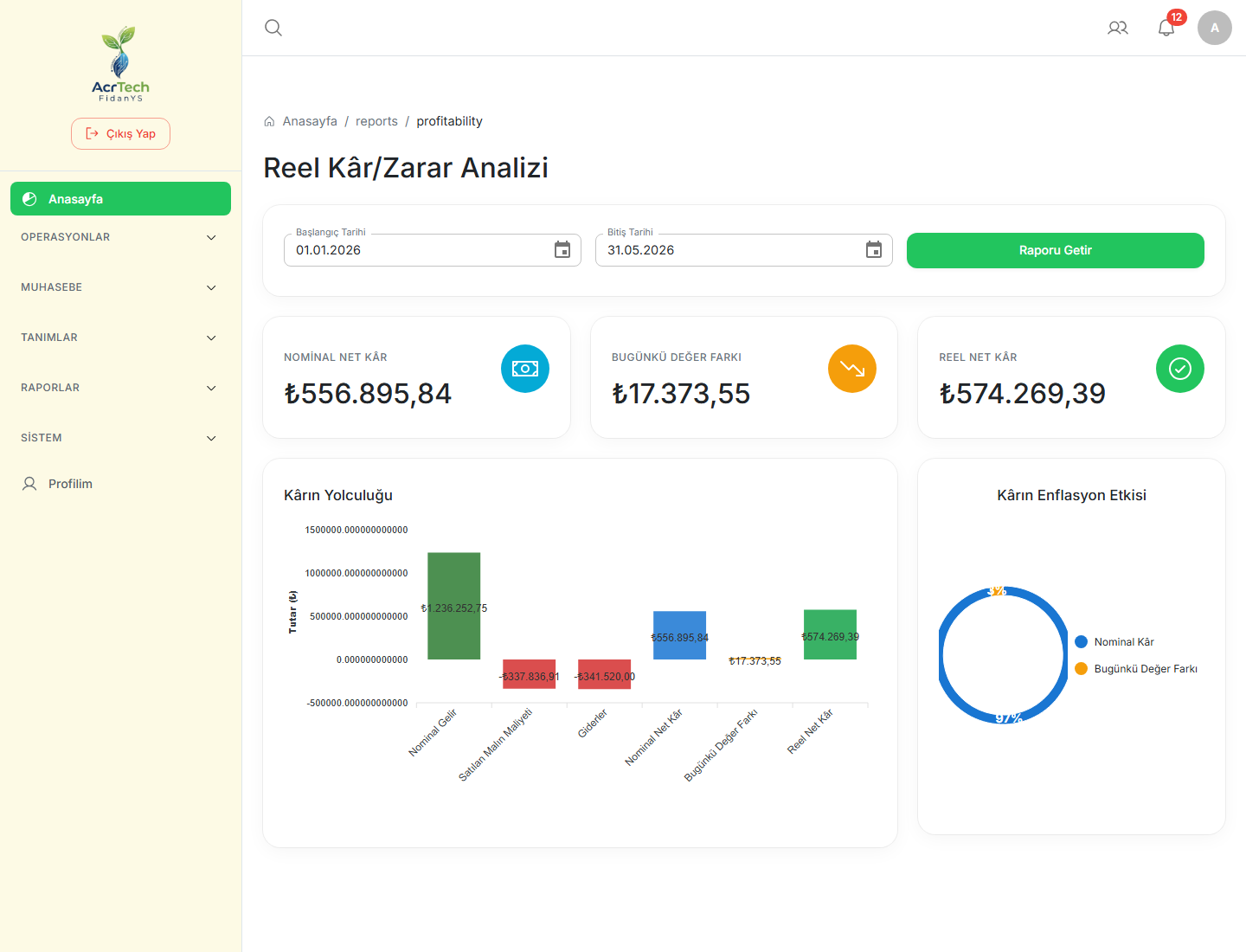The image size is (1246, 952).
Task: Click the orange Bugünkü Değer Farkı trend icon
Action: coord(852,369)
